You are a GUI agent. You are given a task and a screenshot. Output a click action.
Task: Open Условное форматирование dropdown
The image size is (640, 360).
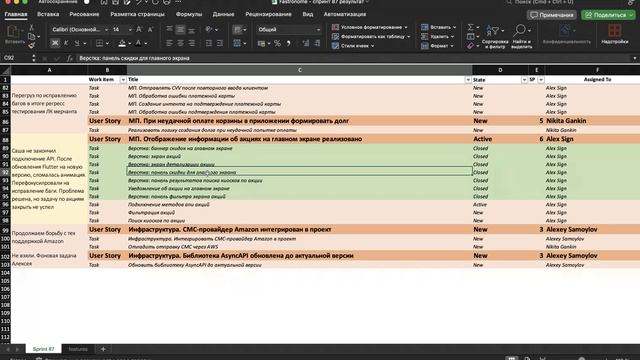(370, 27)
